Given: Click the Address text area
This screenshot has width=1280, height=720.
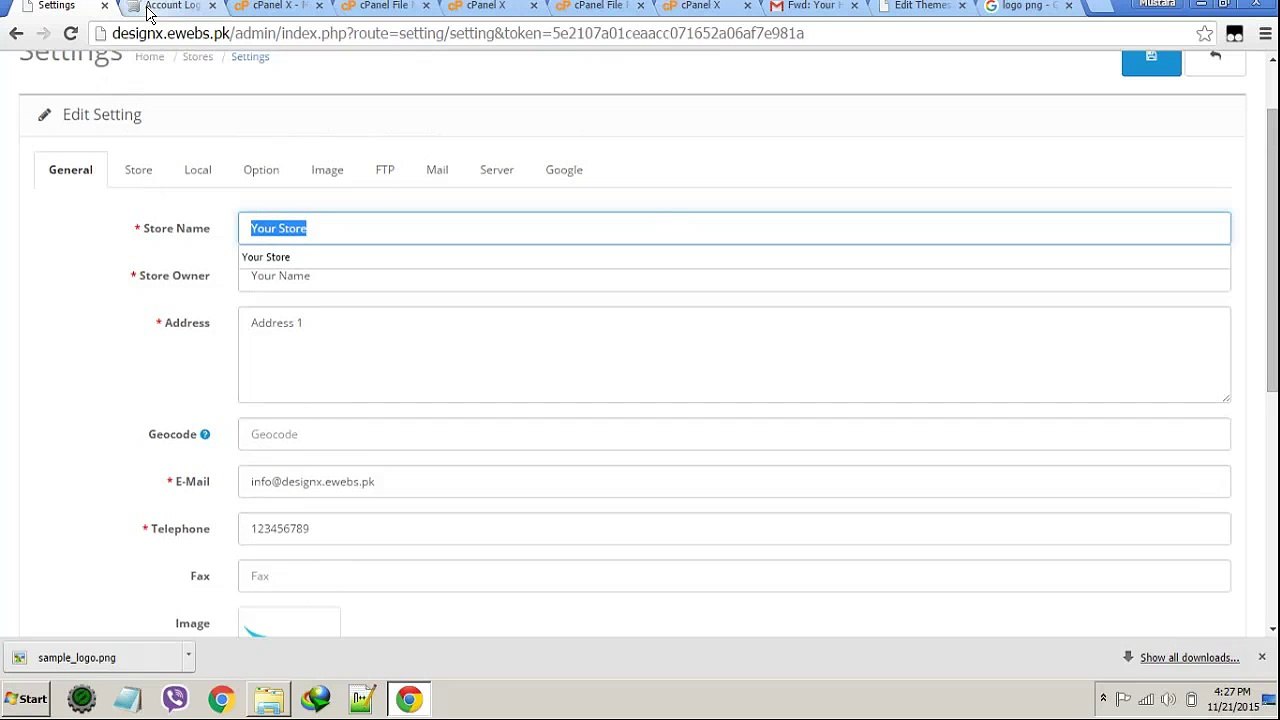Looking at the screenshot, I should click(734, 355).
